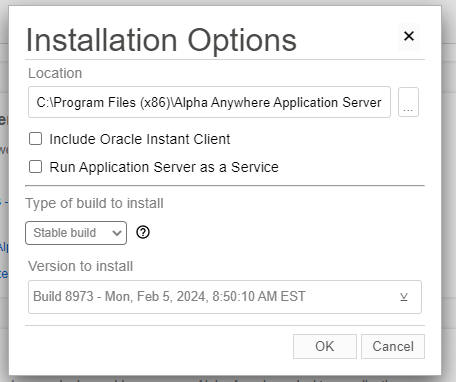Expand the Build 8973 version list
Image resolution: width=456 pixels, height=382 pixels.
coord(225,297)
